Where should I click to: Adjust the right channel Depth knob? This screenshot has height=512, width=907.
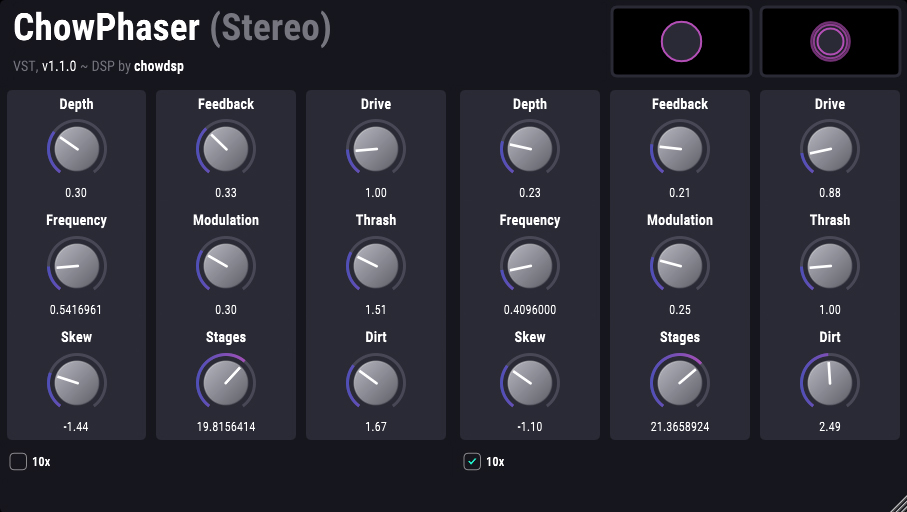(529, 149)
